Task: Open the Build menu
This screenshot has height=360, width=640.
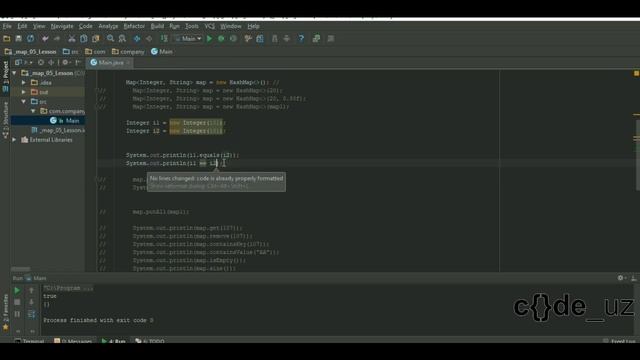Action: click(157, 26)
